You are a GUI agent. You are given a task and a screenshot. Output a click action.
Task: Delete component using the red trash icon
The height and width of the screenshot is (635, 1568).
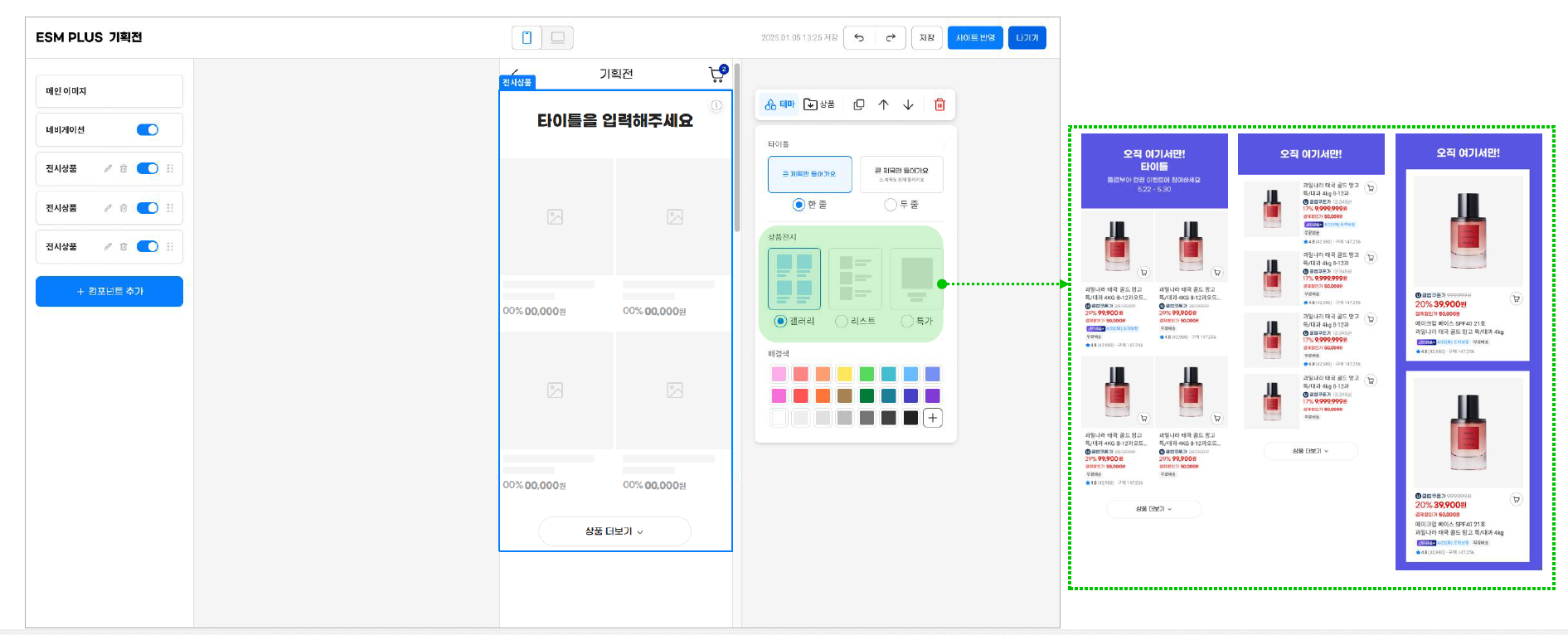point(939,104)
